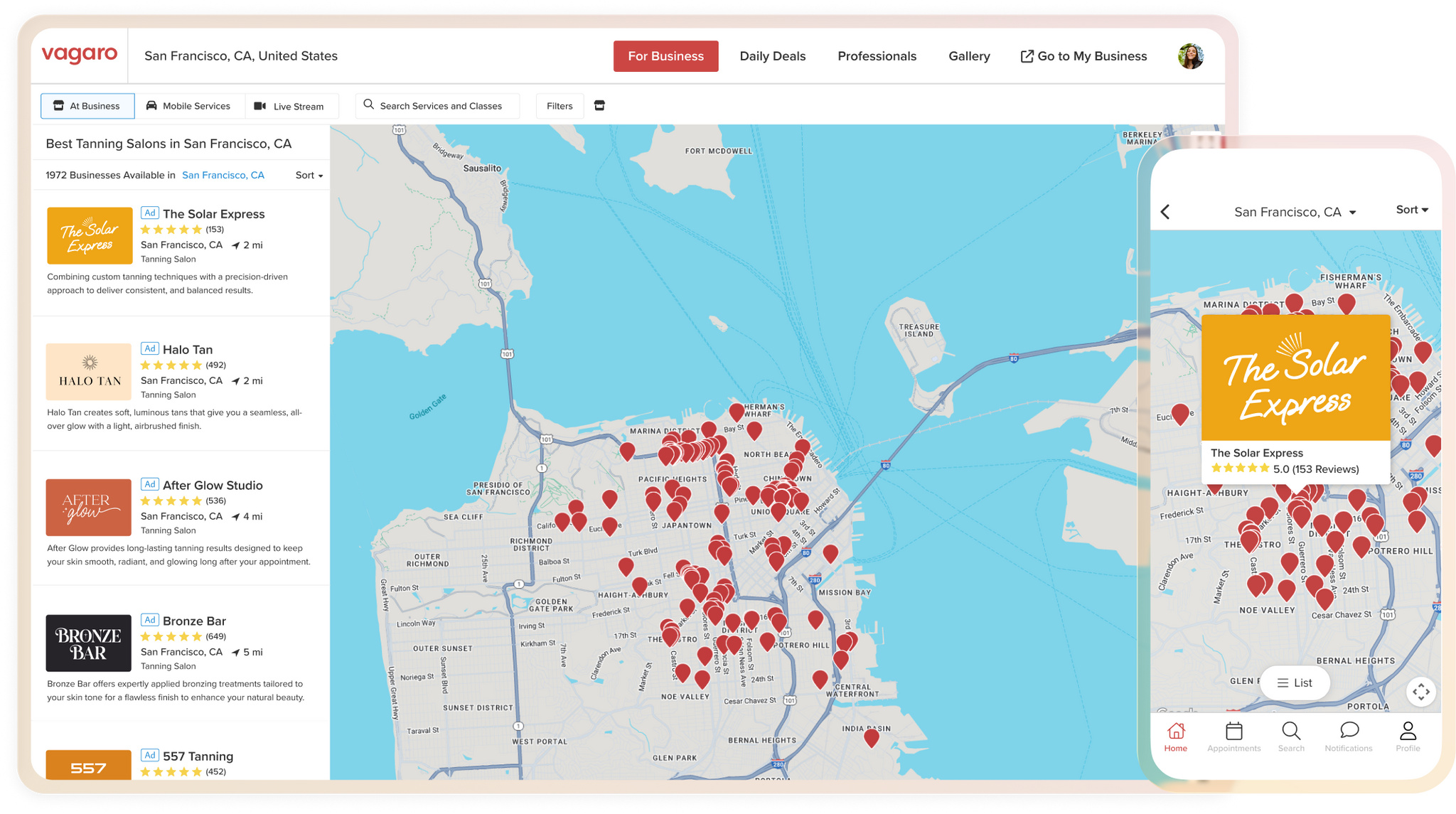
Task: Click the Halo Tan logo thumbnail
Action: pos(89,371)
